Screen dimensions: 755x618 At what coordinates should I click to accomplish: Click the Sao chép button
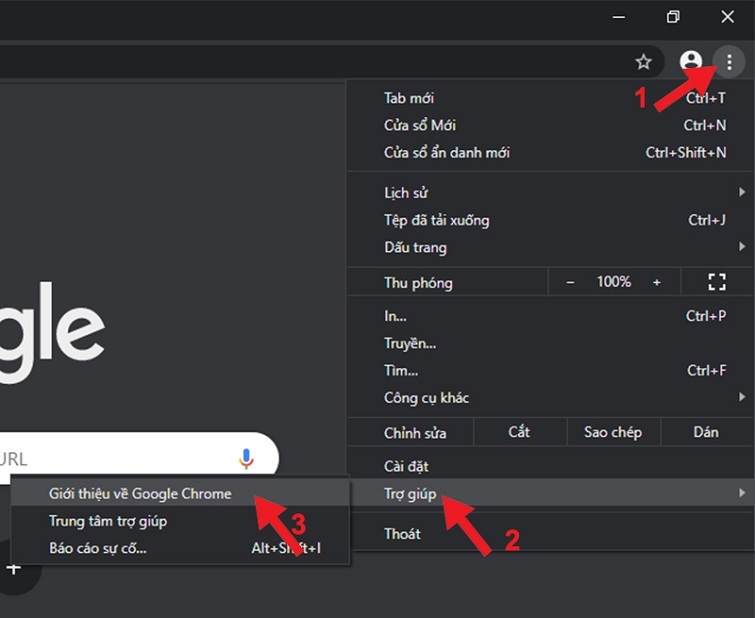pos(612,432)
